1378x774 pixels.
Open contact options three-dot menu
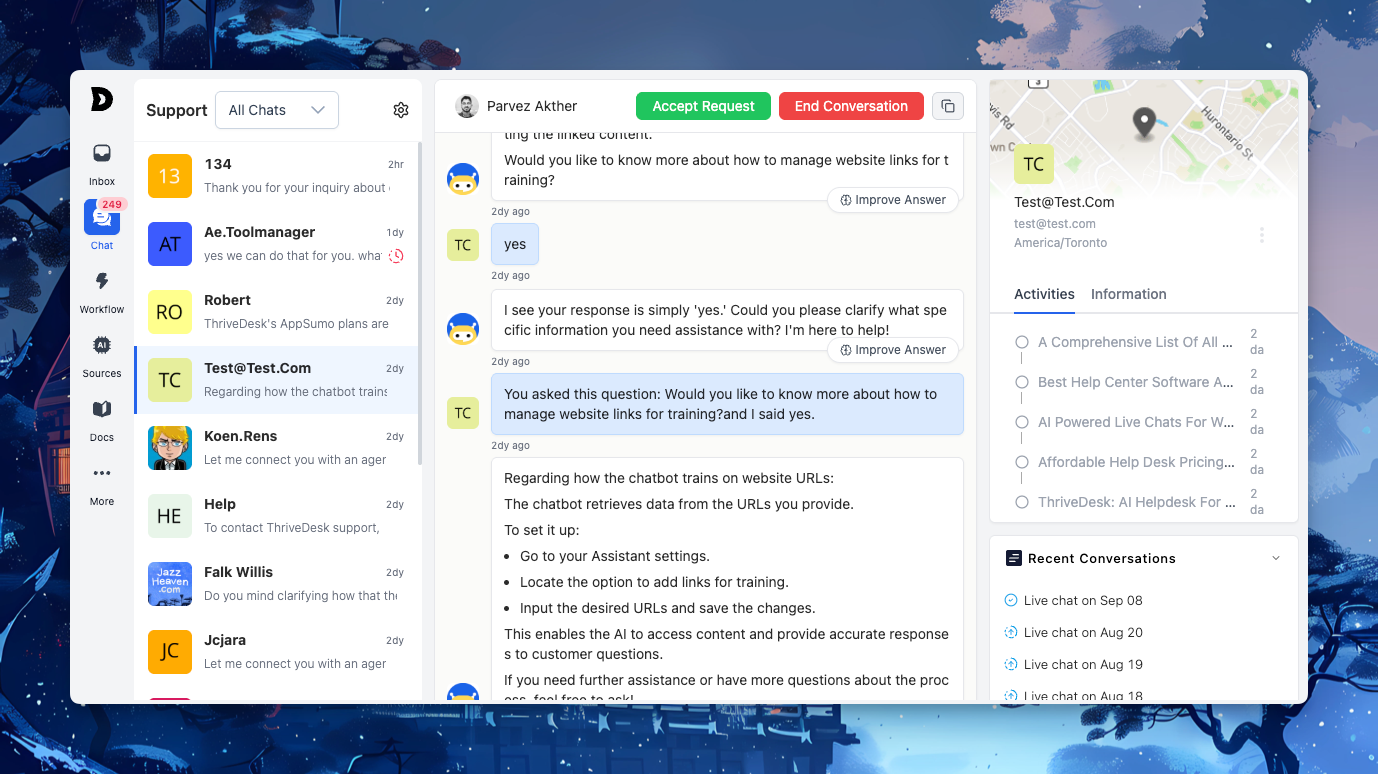tap(1261, 235)
